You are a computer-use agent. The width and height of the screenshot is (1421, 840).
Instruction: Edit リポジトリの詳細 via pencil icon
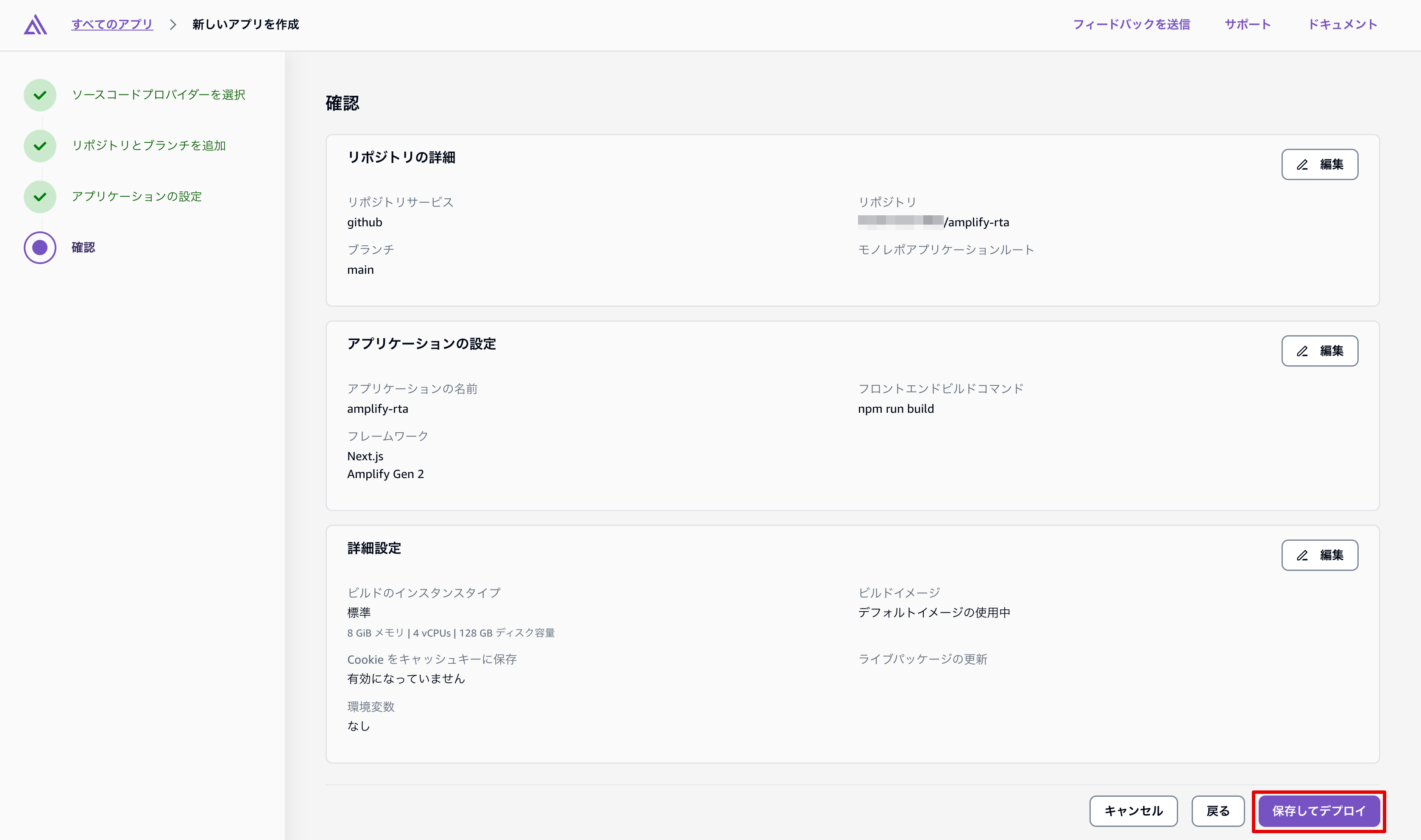(x=1302, y=165)
